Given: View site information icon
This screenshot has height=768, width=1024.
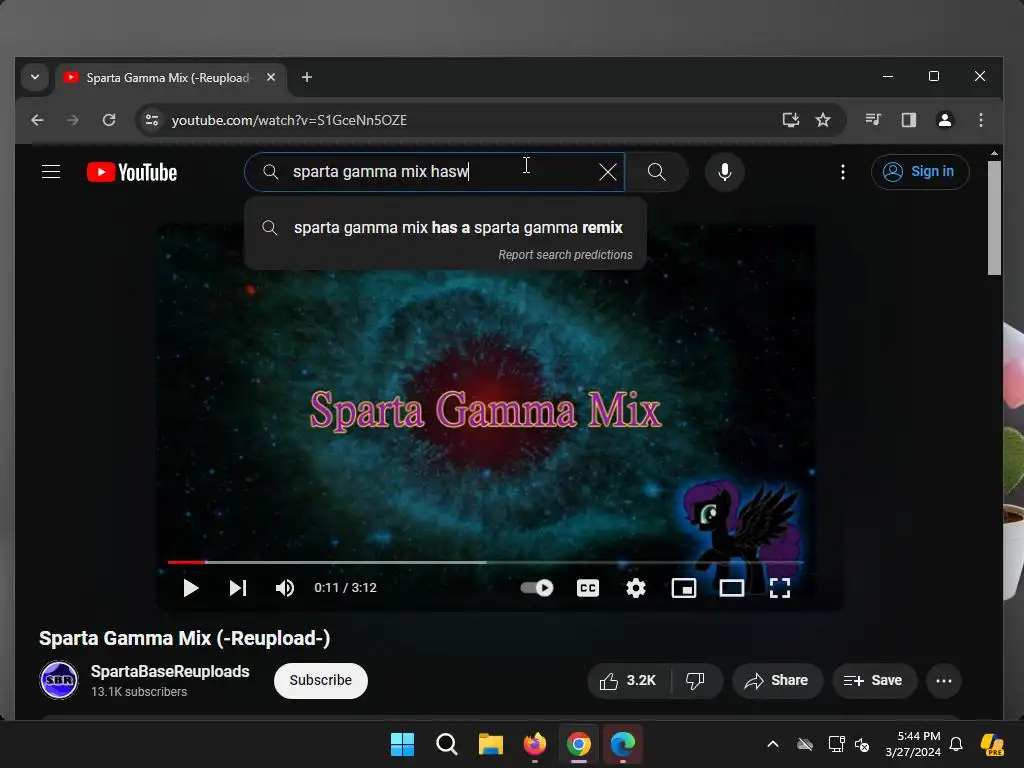Looking at the screenshot, I should point(152,120).
